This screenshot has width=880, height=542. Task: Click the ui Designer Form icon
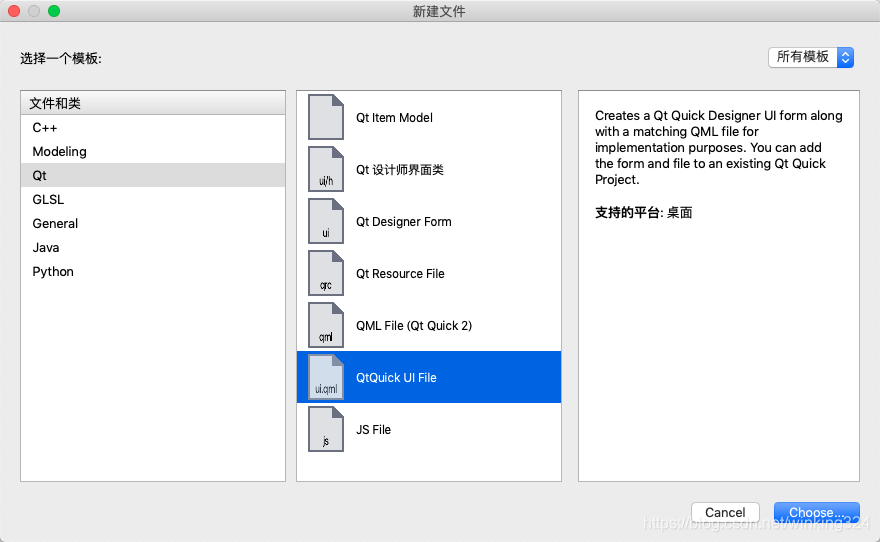326,221
